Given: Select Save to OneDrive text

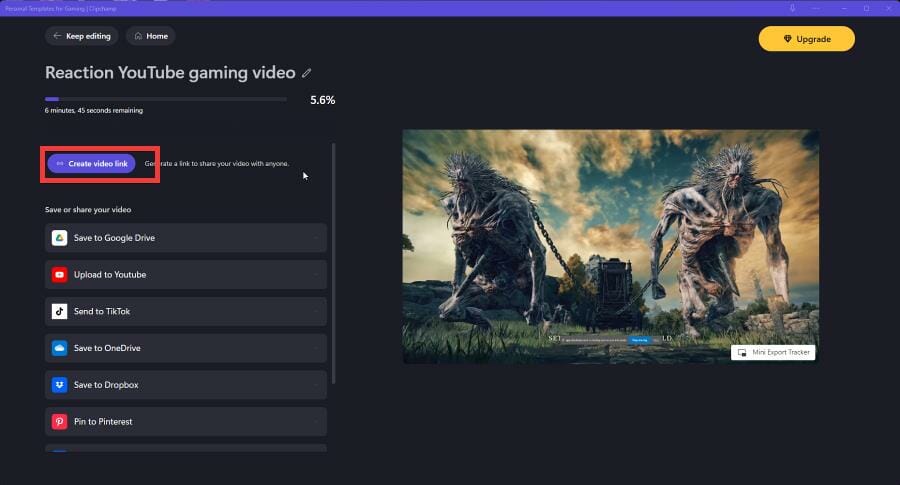Looking at the screenshot, I should tap(107, 348).
